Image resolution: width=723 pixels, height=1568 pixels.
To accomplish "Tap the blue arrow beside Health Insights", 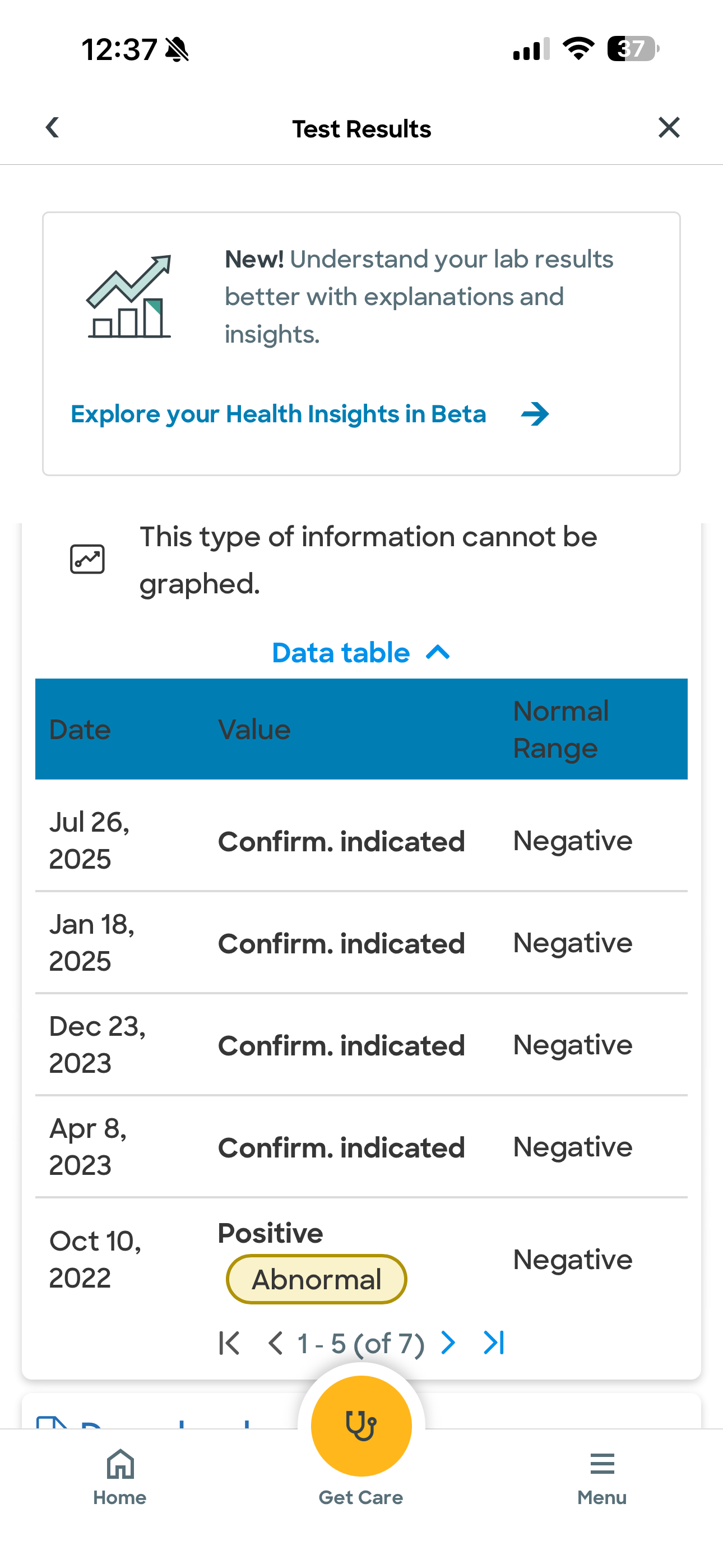I will pos(535,414).
